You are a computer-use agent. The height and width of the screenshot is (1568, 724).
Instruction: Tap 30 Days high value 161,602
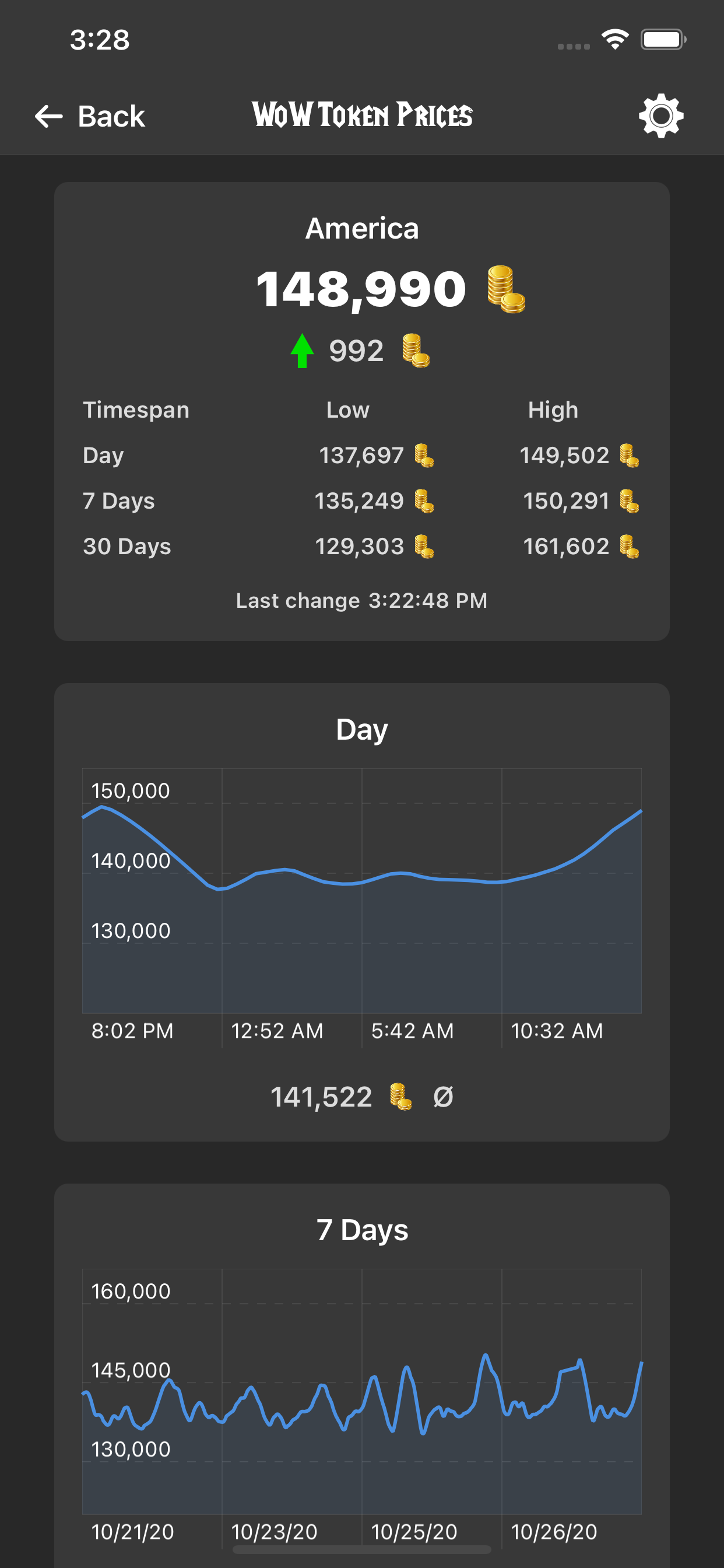pos(567,547)
